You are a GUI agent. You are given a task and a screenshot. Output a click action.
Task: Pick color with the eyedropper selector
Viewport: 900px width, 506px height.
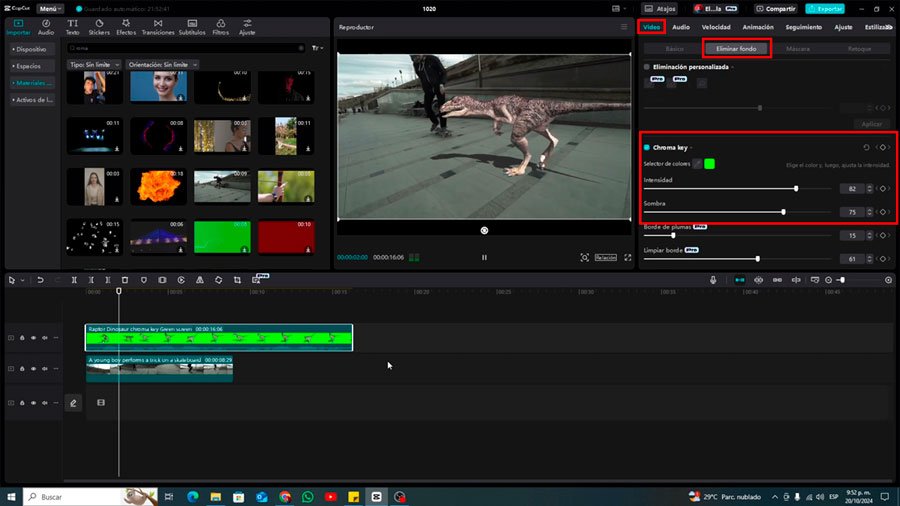[697, 164]
